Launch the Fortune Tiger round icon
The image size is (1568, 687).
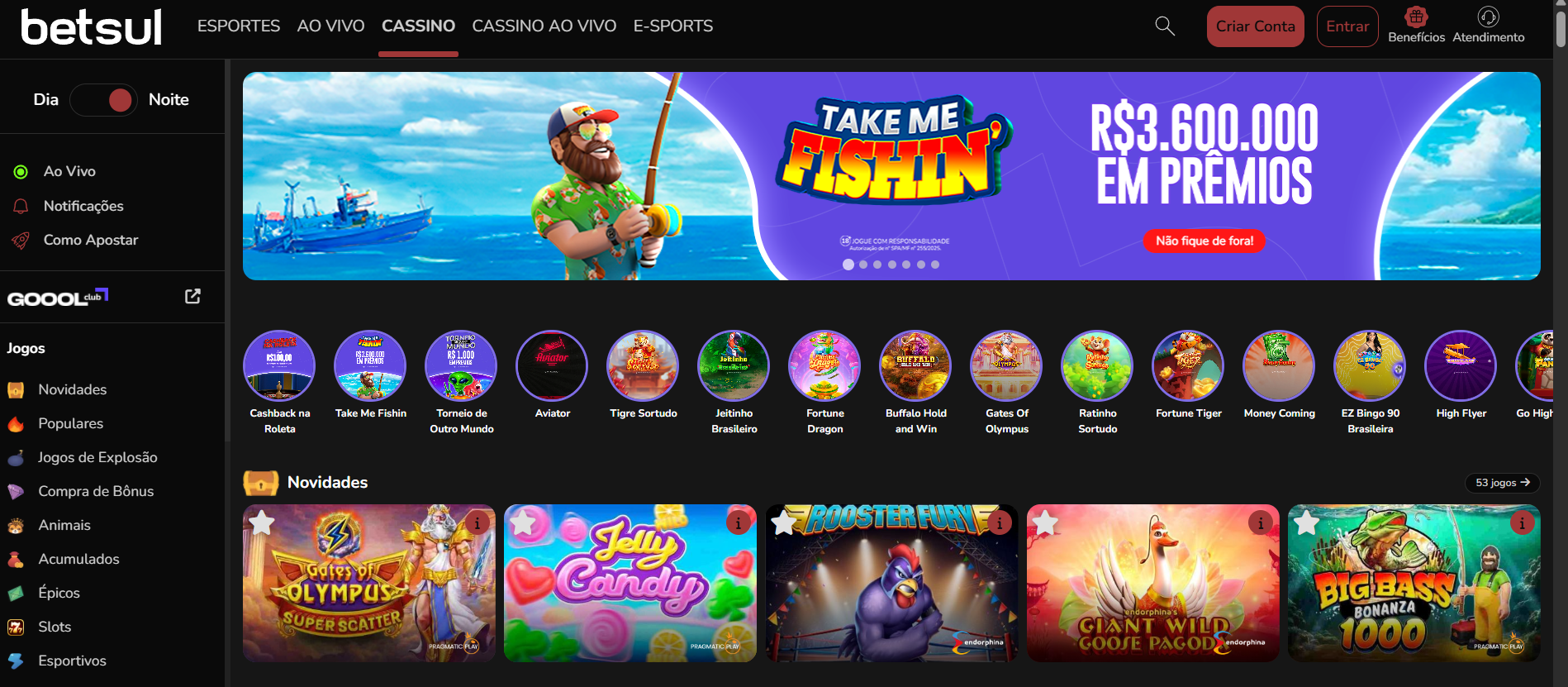[x=1188, y=366]
